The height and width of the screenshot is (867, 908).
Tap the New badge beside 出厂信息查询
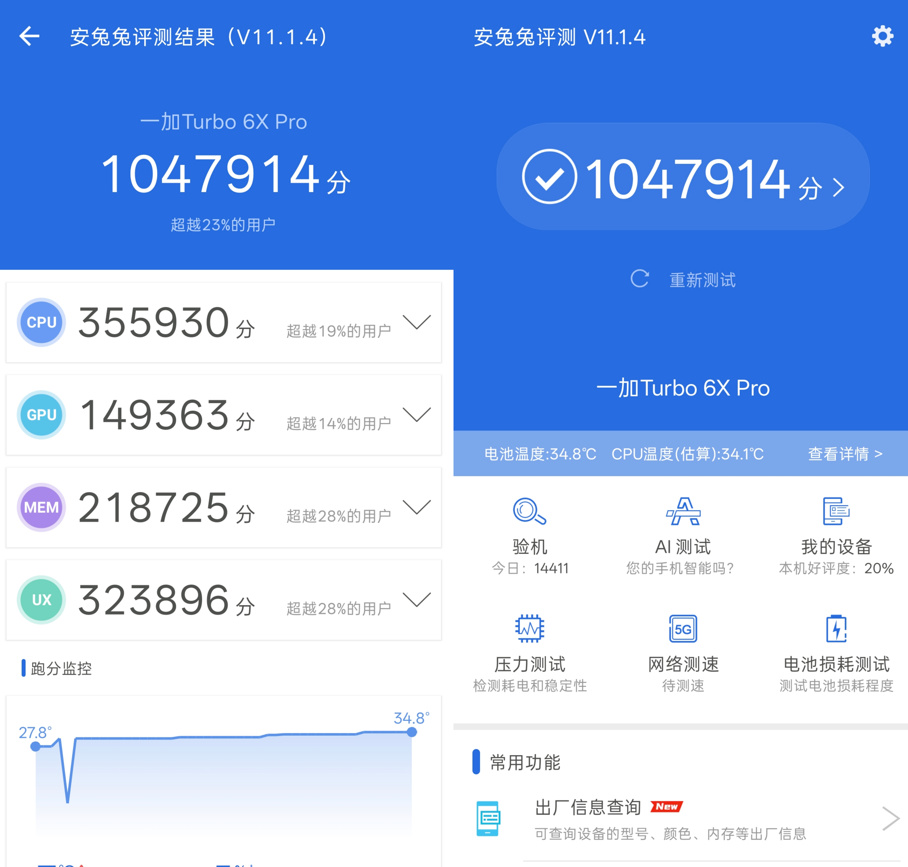click(x=667, y=806)
